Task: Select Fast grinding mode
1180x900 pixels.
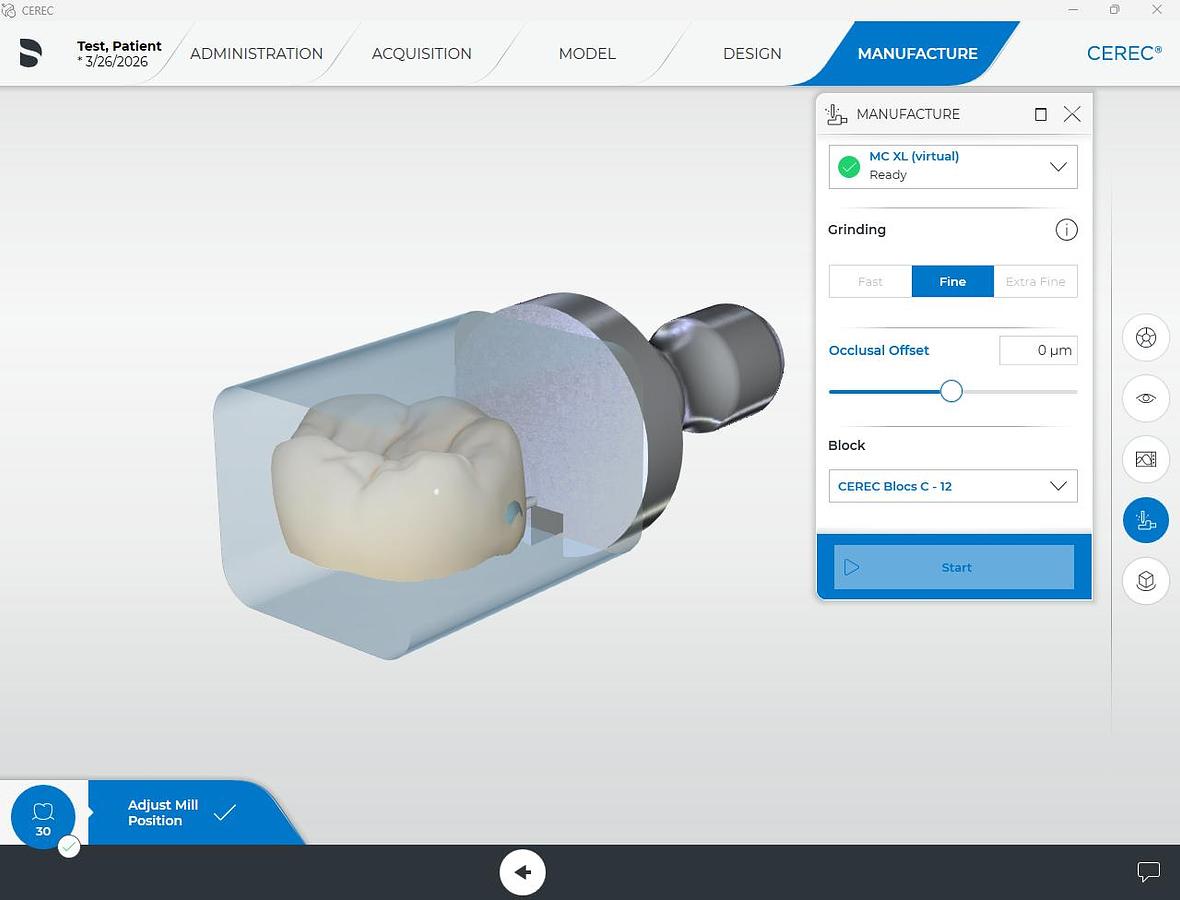Action: tap(870, 281)
